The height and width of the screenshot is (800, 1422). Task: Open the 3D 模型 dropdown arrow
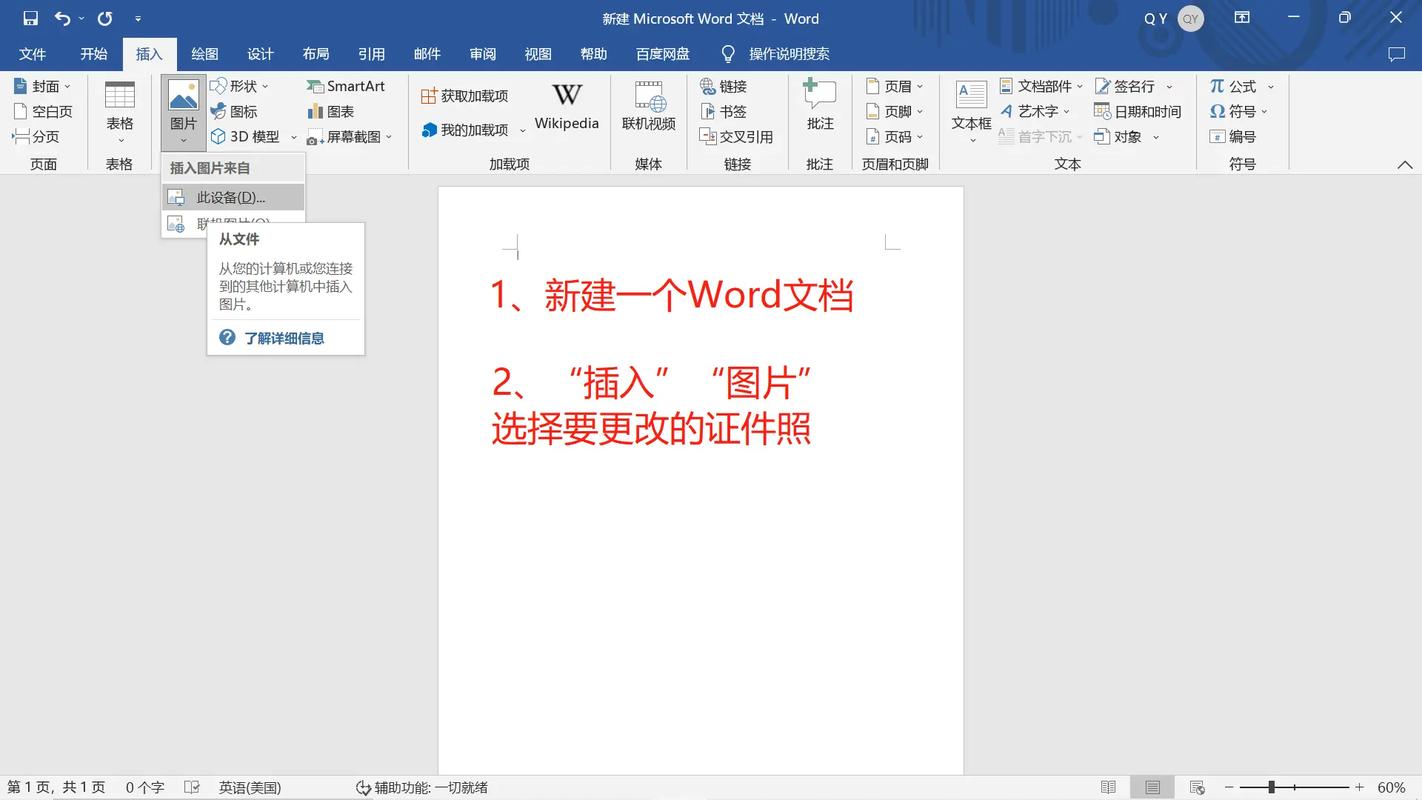294,137
